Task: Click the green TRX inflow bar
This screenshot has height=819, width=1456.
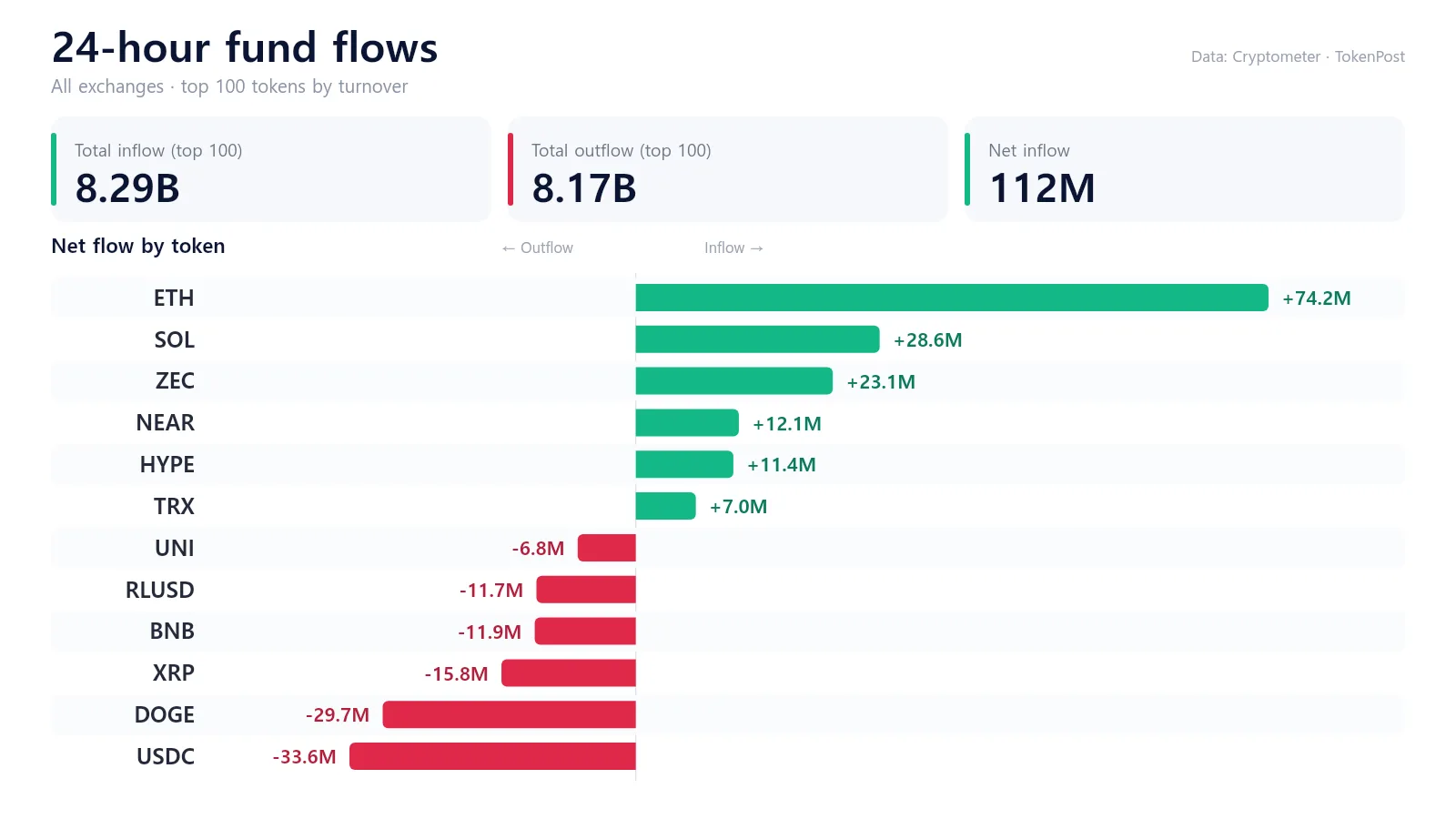Action: (x=666, y=506)
